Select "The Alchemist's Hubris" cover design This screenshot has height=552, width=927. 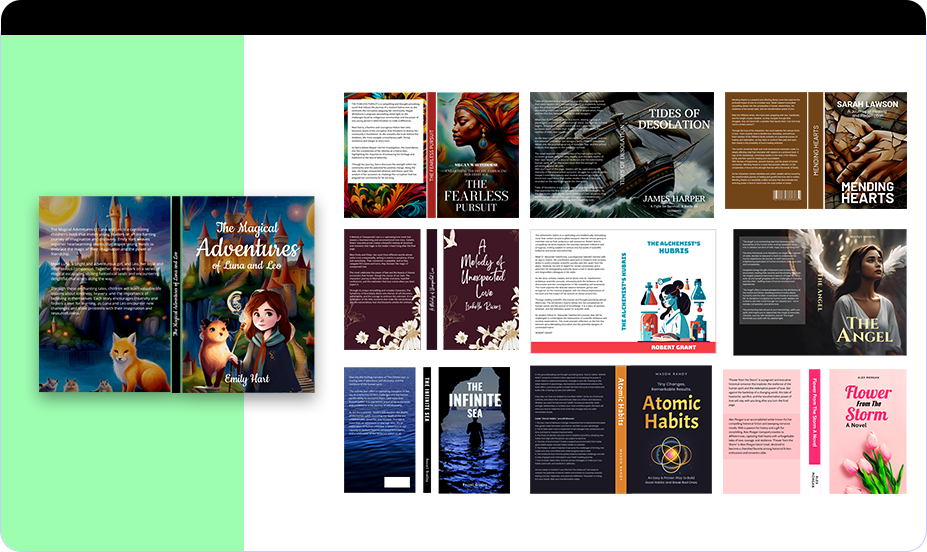click(617, 291)
